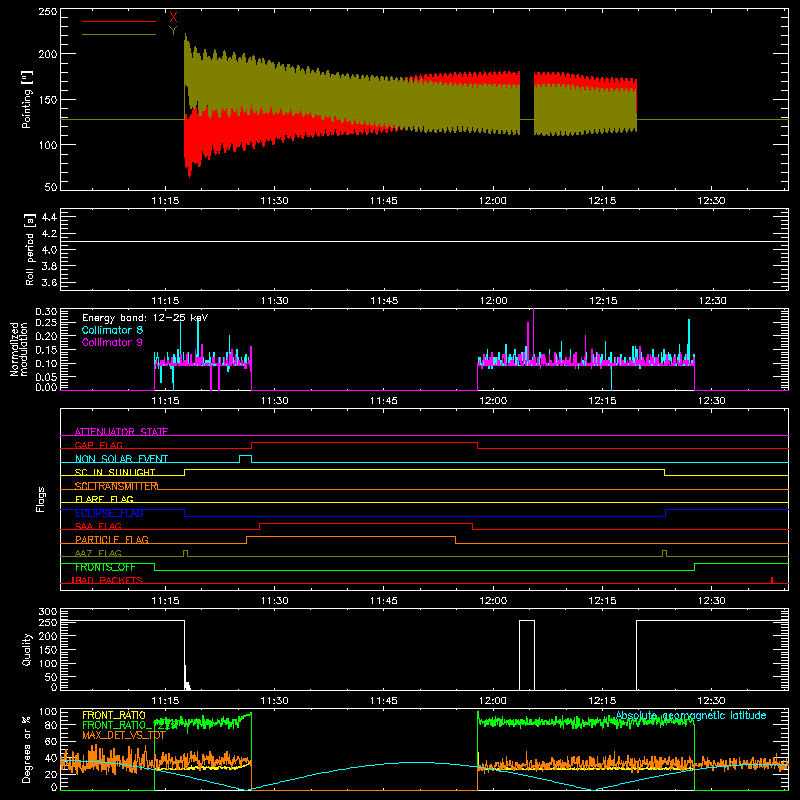Viewport: 800px width, 800px height.
Task: Click the yellow FRONT_RATIO legend entry
Action: 114,715
